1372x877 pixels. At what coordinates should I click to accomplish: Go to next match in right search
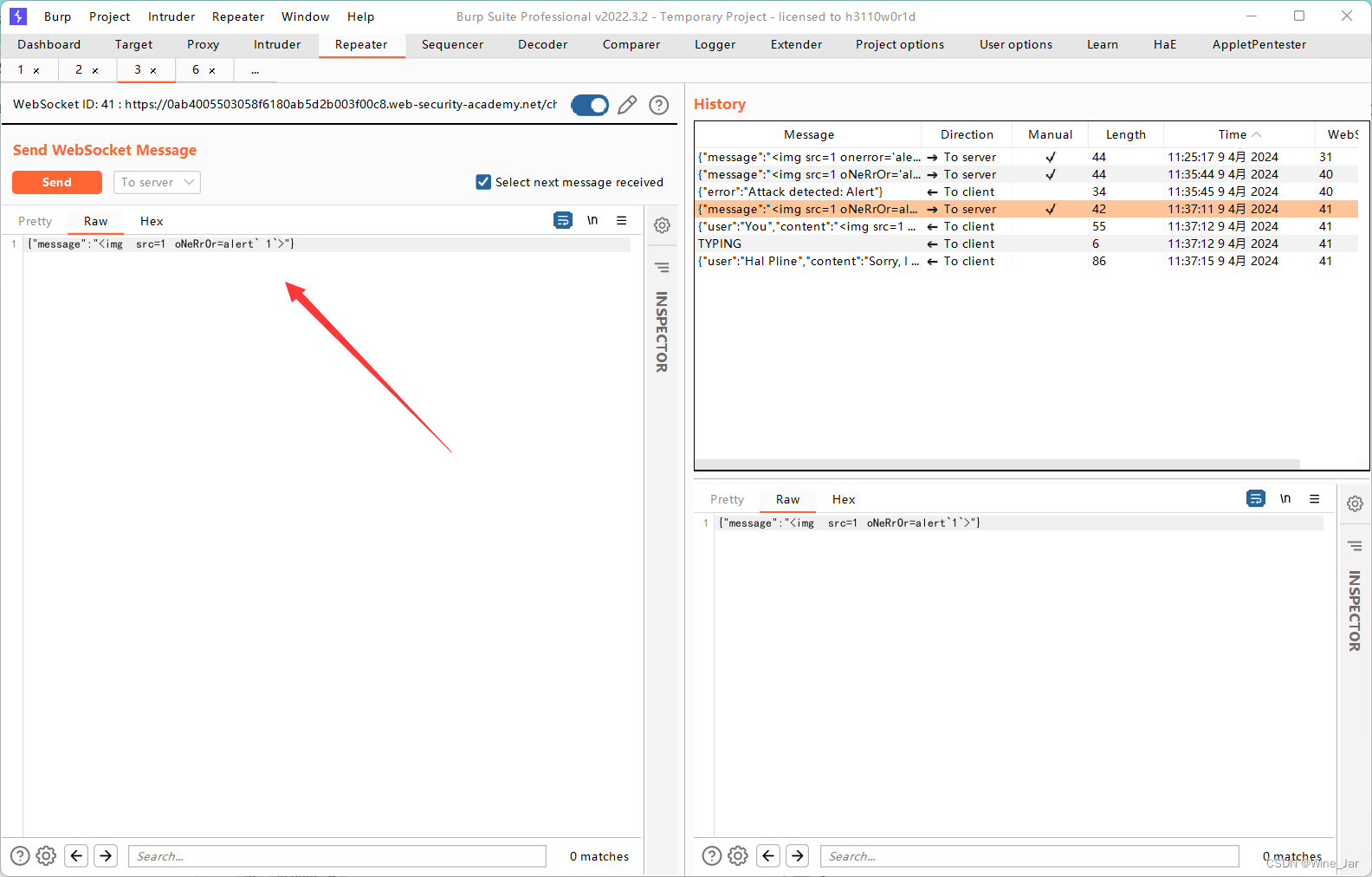tap(798, 856)
